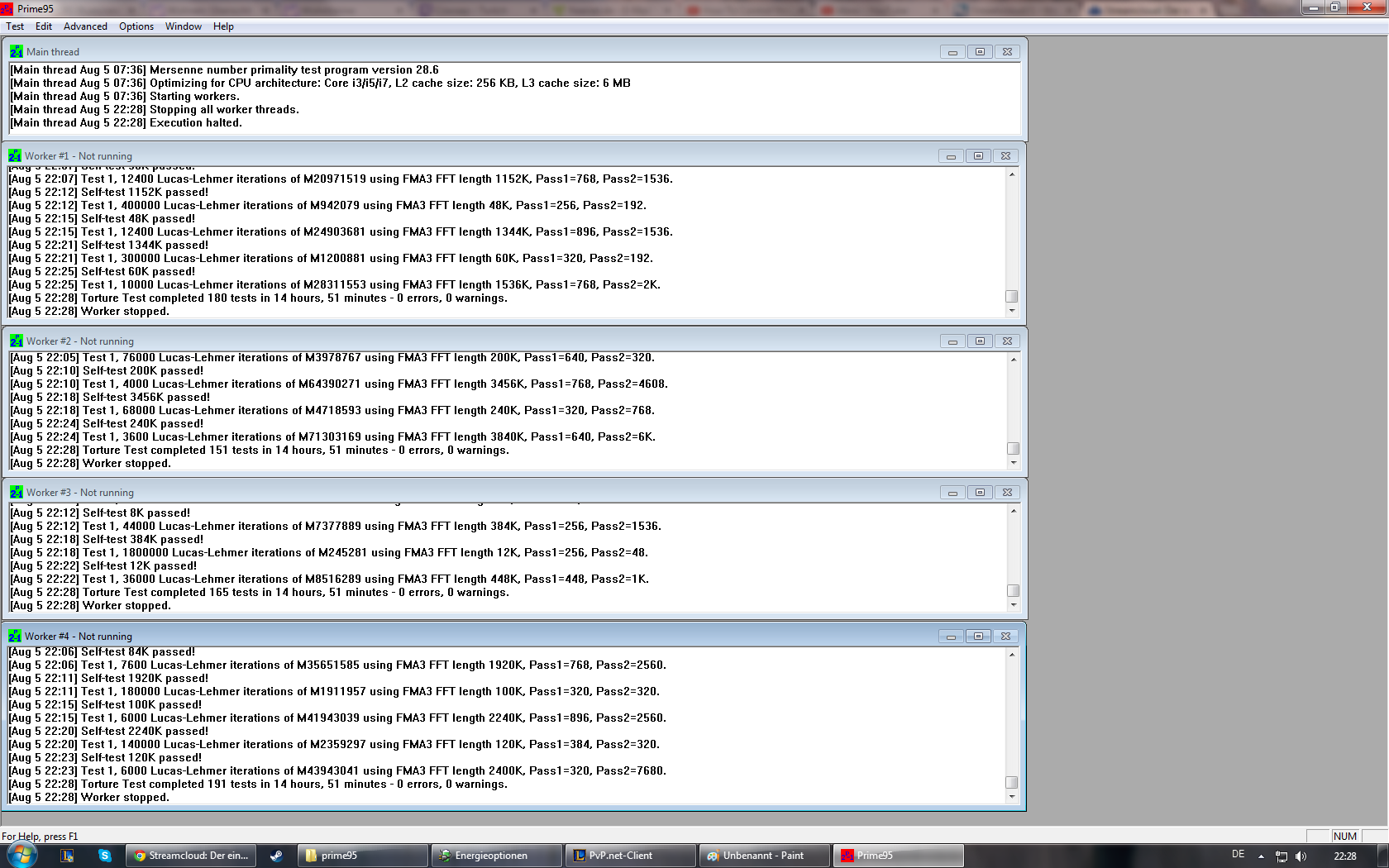
Task: Click the Worker #2 scrollbar thumb
Action: (x=1013, y=448)
